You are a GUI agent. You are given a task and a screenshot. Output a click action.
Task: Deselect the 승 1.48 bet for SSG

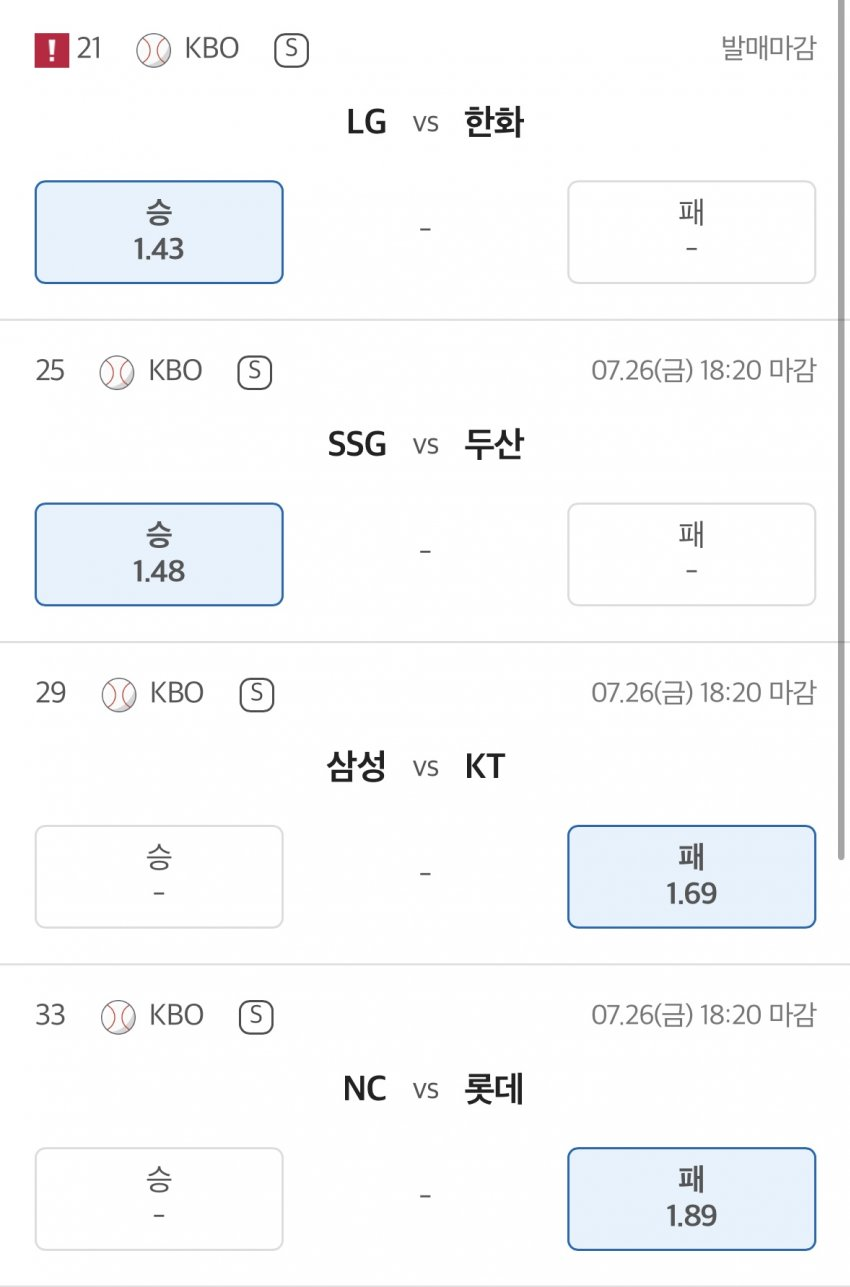point(159,554)
